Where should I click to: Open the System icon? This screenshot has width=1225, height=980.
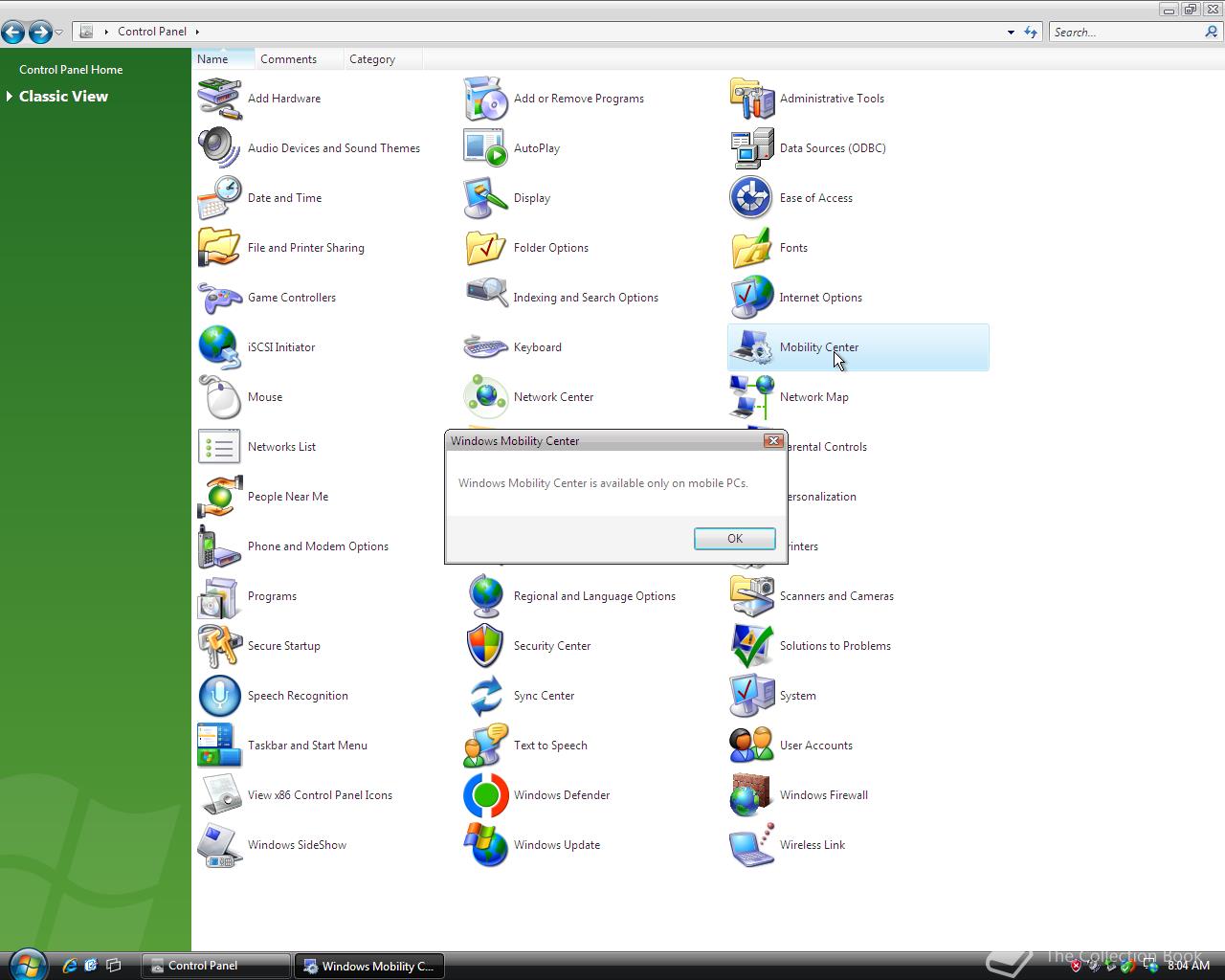click(x=751, y=696)
